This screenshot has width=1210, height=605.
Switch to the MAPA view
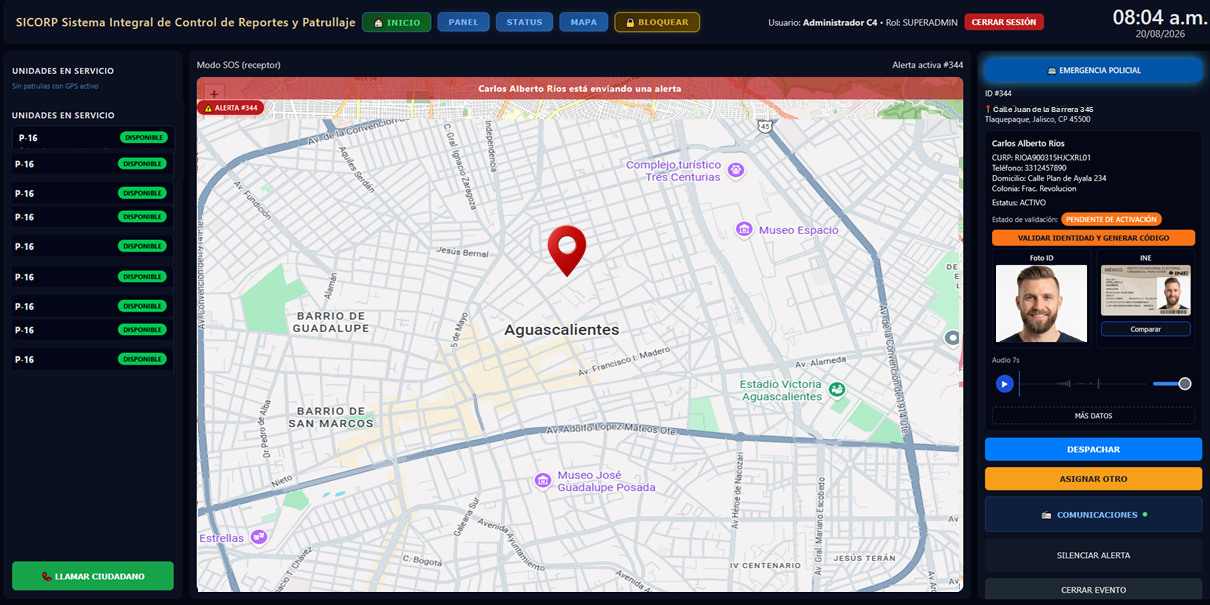(x=584, y=22)
